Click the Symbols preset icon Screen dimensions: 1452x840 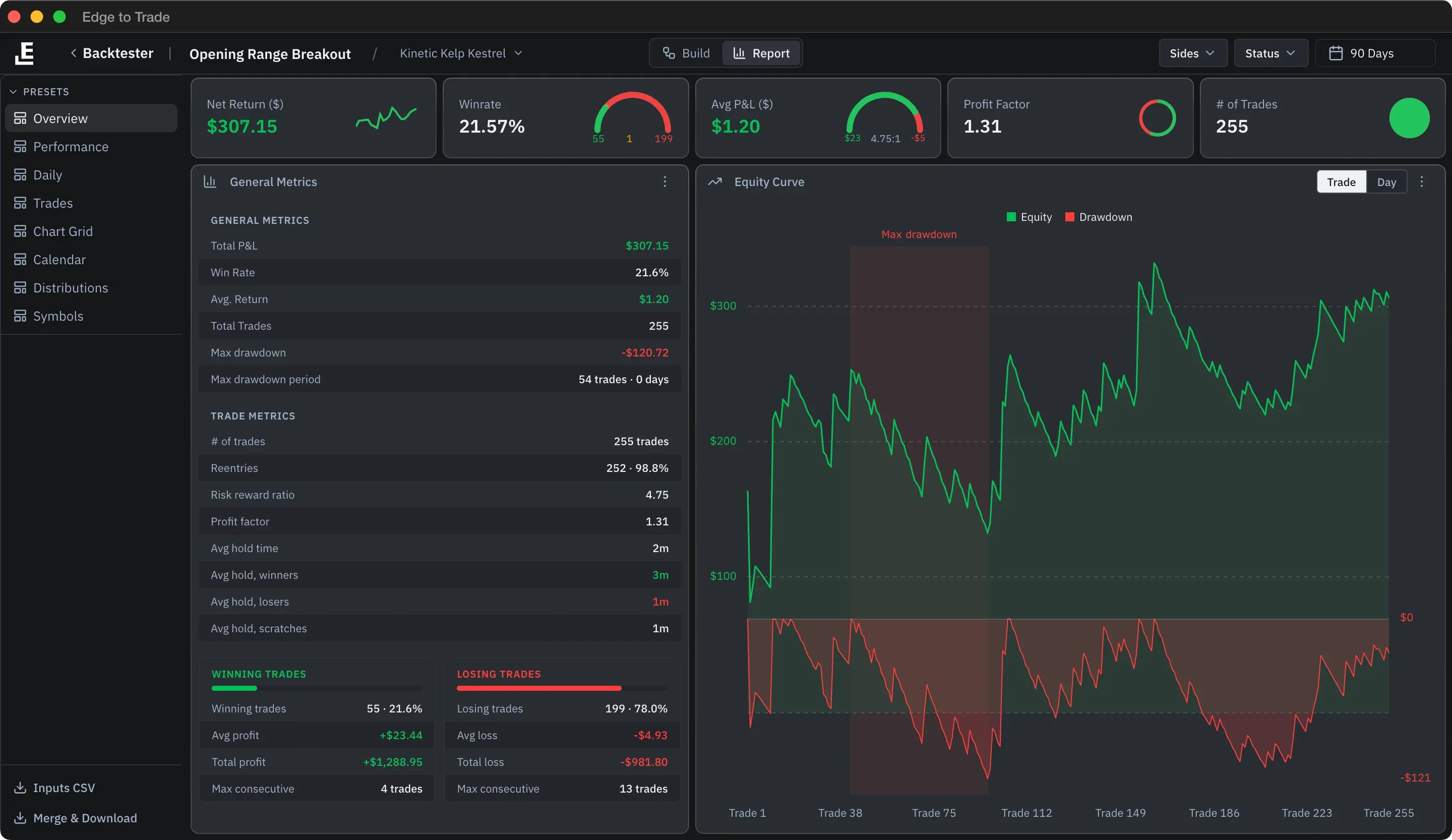pyautogui.click(x=20, y=316)
